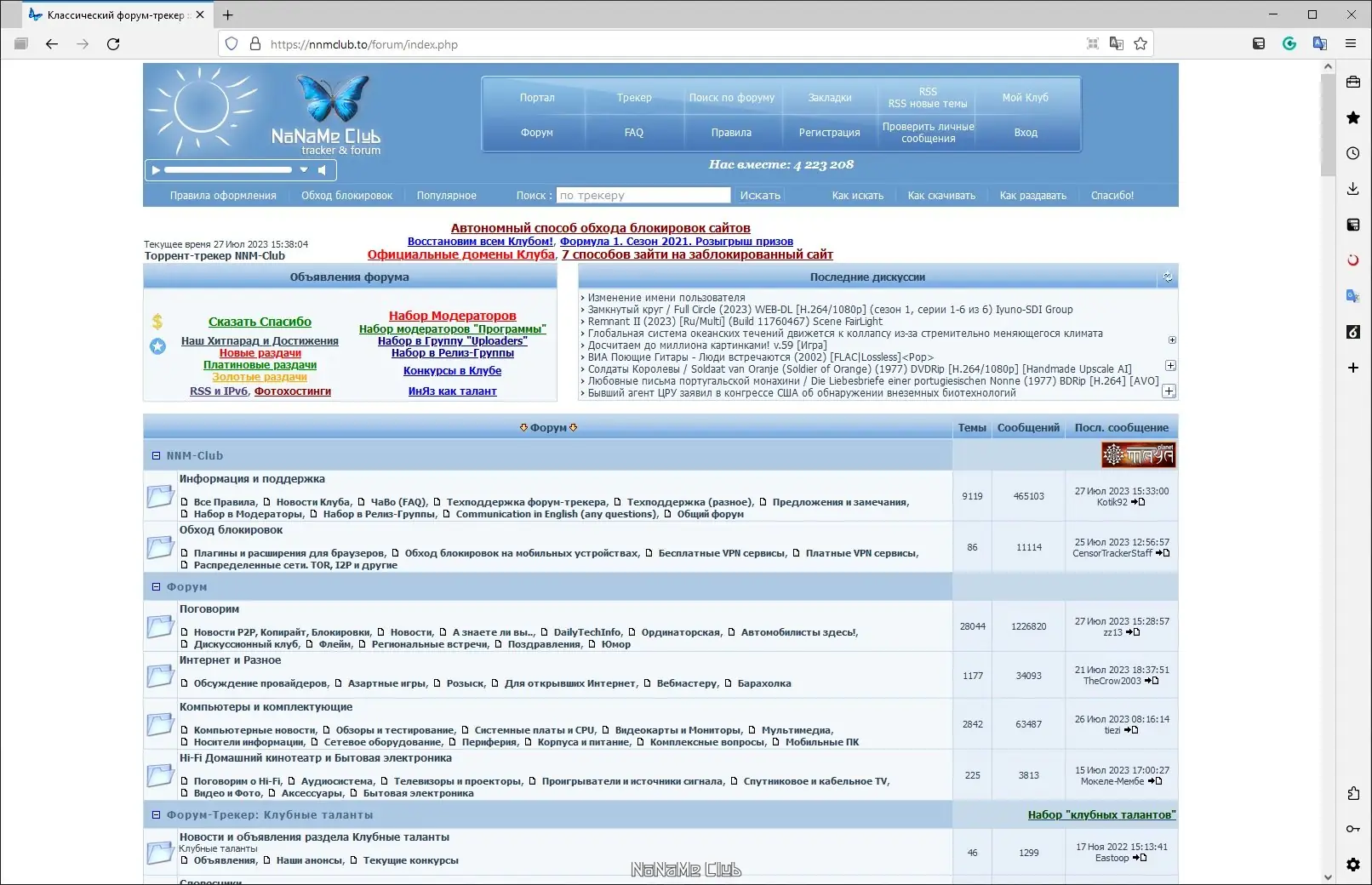The width and height of the screenshot is (1372, 885).
Task: Open the key passwords icon in side panel
Action: 1353,829
